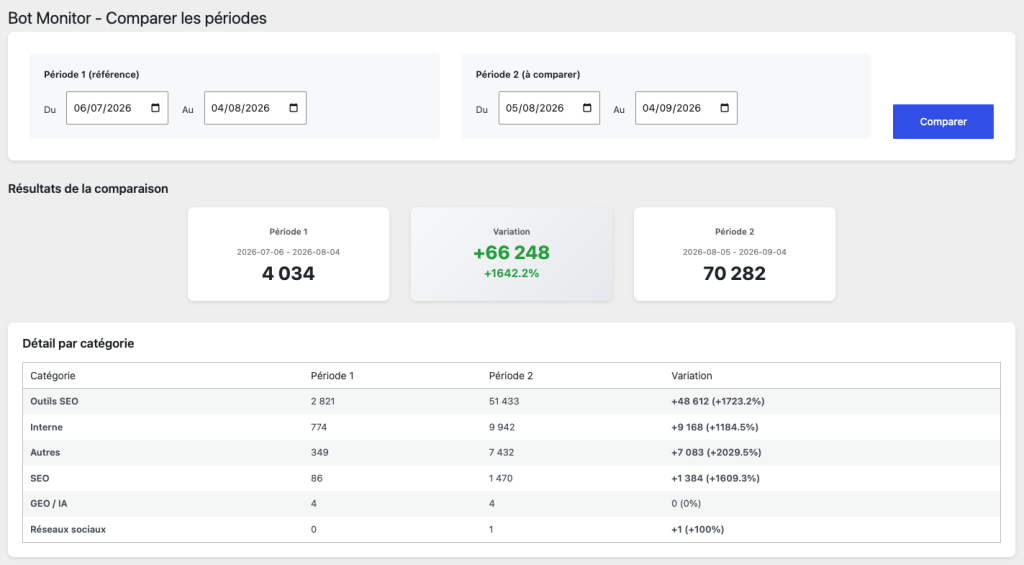Screen dimensions: 1024x565
Task: Select the Réseaux sociaux row label
Action: (x=68, y=529)
